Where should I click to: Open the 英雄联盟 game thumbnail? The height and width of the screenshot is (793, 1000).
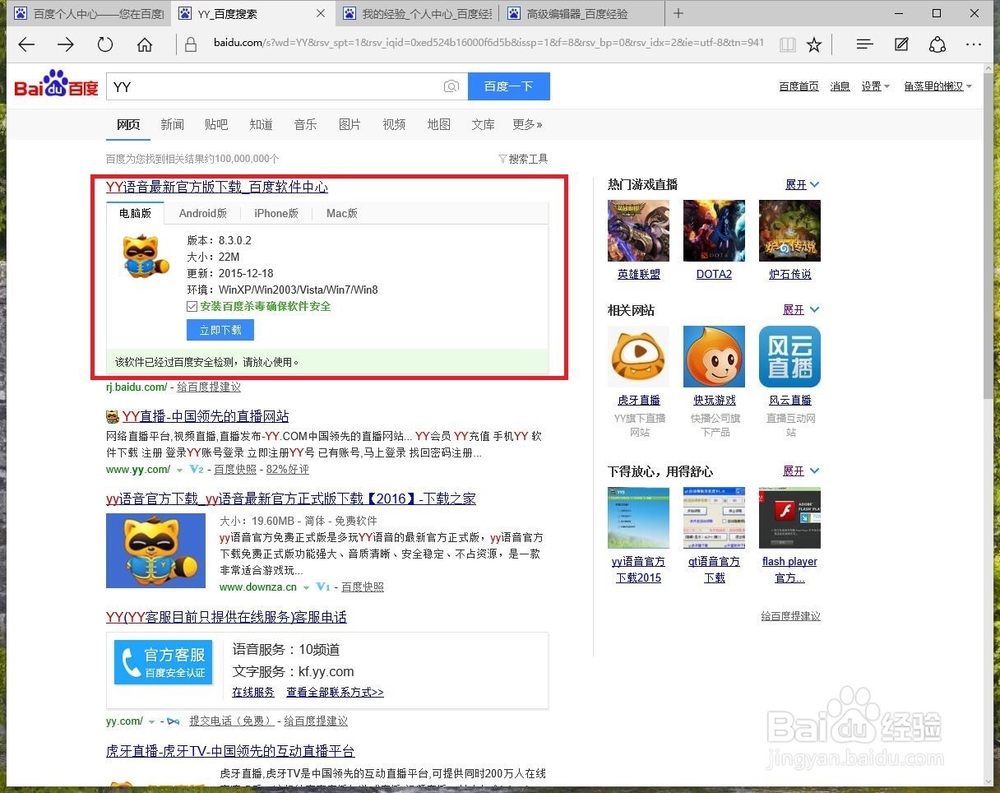pyautogui.click(x=638, y=230)
